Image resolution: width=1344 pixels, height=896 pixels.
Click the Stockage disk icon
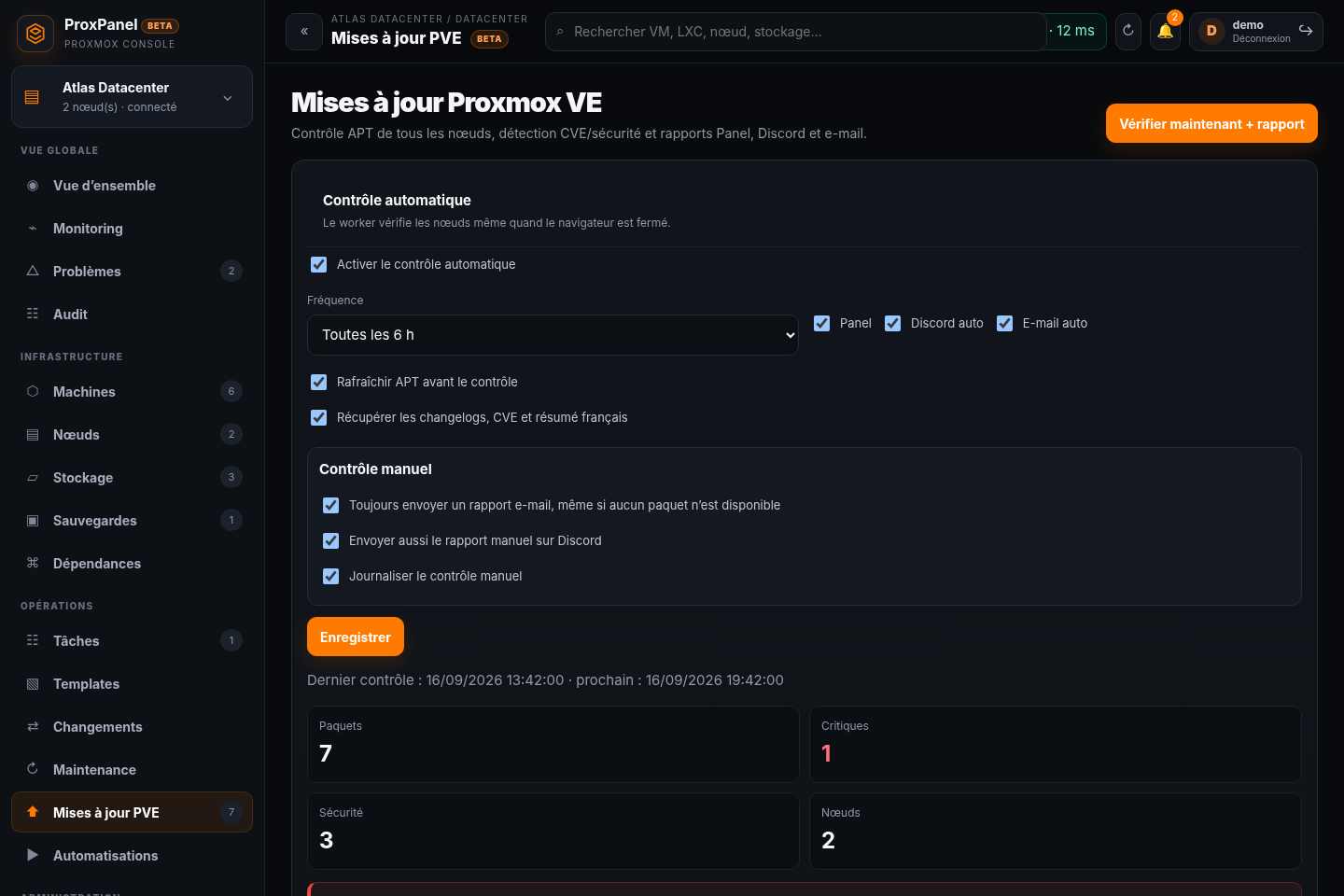click(33, 478)
